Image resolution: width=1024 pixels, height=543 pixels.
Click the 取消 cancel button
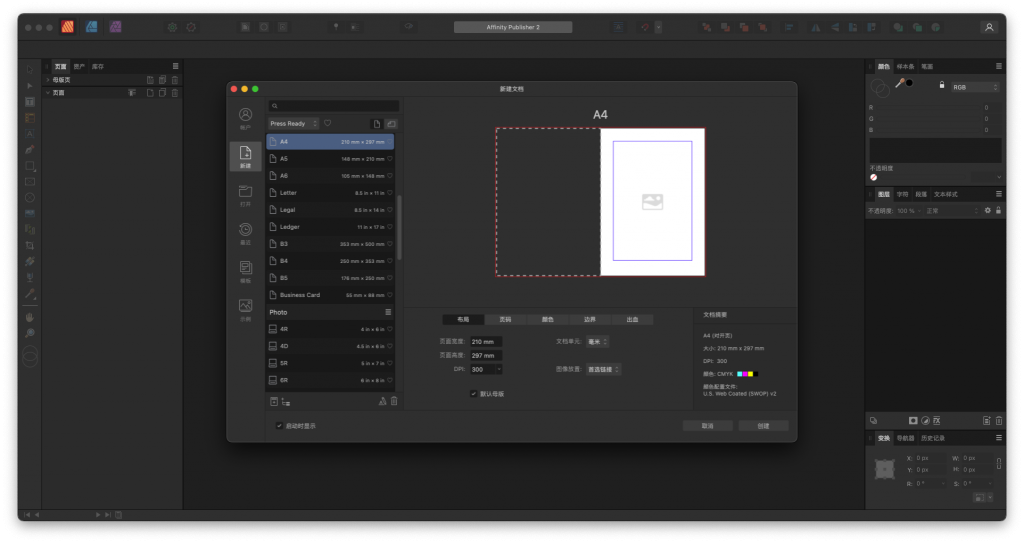(x=707, y=426)
